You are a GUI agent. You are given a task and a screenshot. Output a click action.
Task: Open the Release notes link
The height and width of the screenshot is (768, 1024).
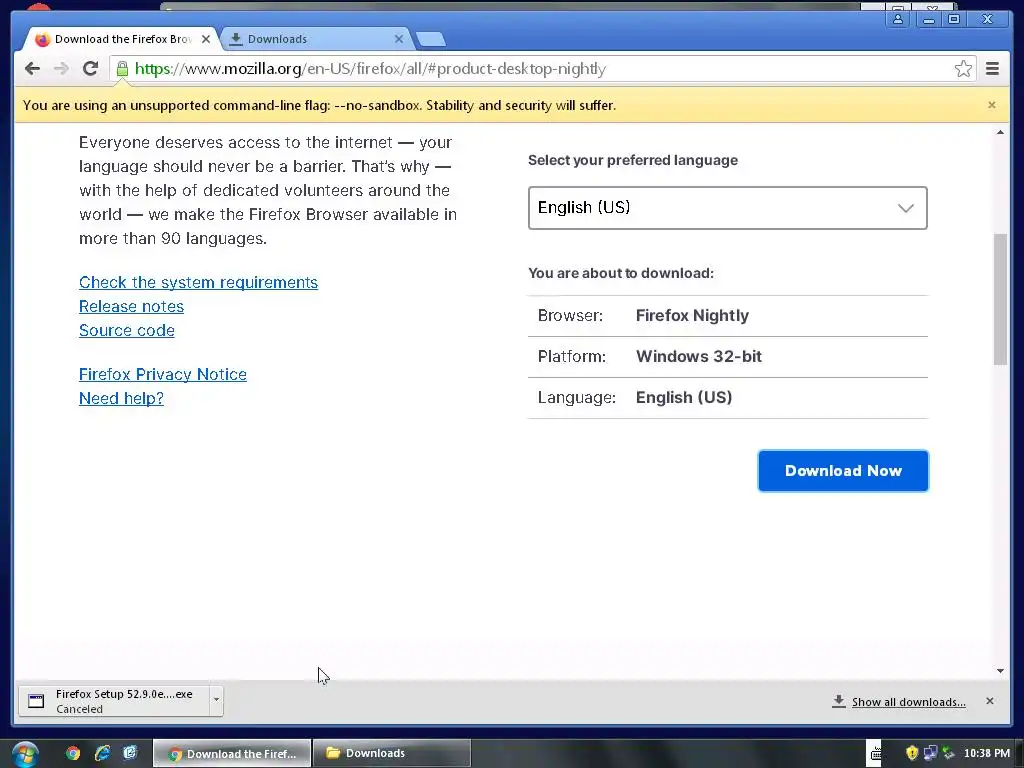tap(131, 306)
